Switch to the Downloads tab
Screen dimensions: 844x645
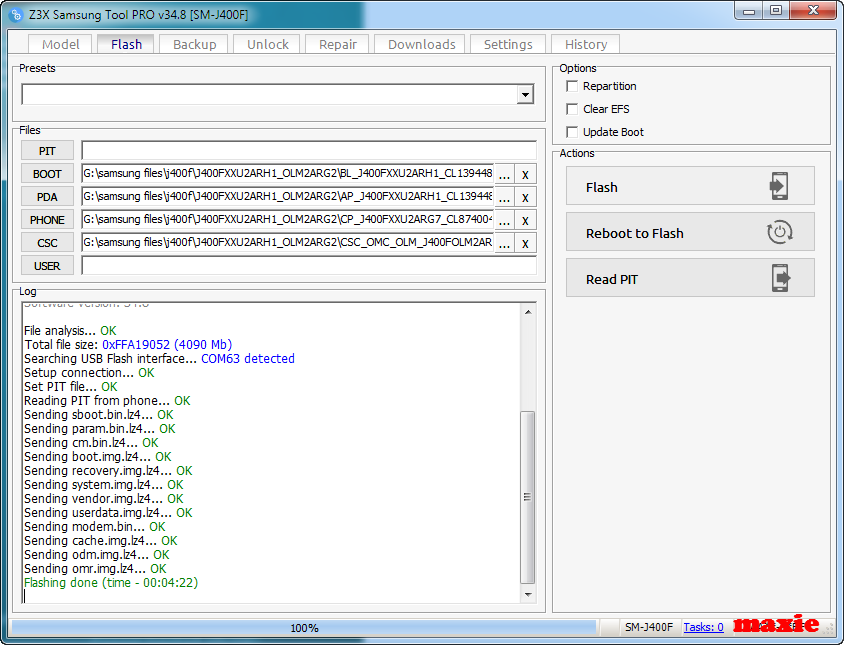tap(421, 44)
